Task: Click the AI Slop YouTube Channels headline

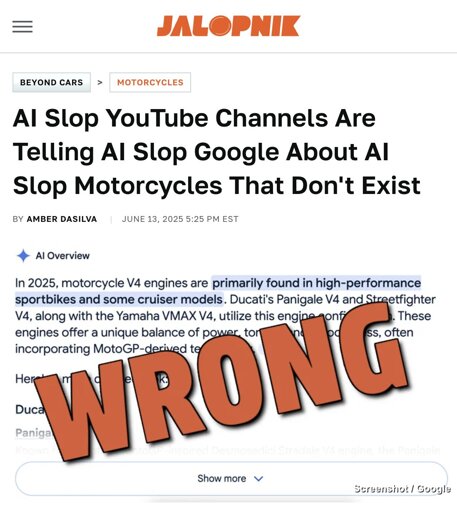Action: [x=217, y=152]
